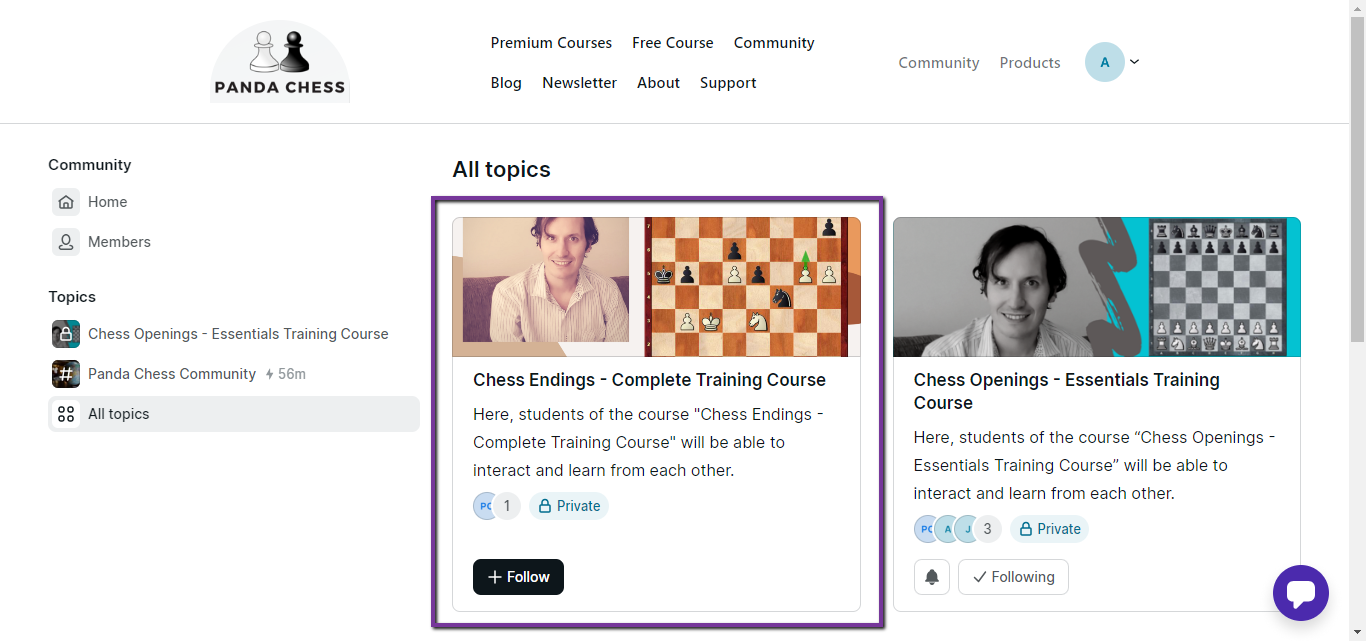Toggle Following on Chess Openings topic
This screenshot has width=1366, height=641.
pos(1013,577)
